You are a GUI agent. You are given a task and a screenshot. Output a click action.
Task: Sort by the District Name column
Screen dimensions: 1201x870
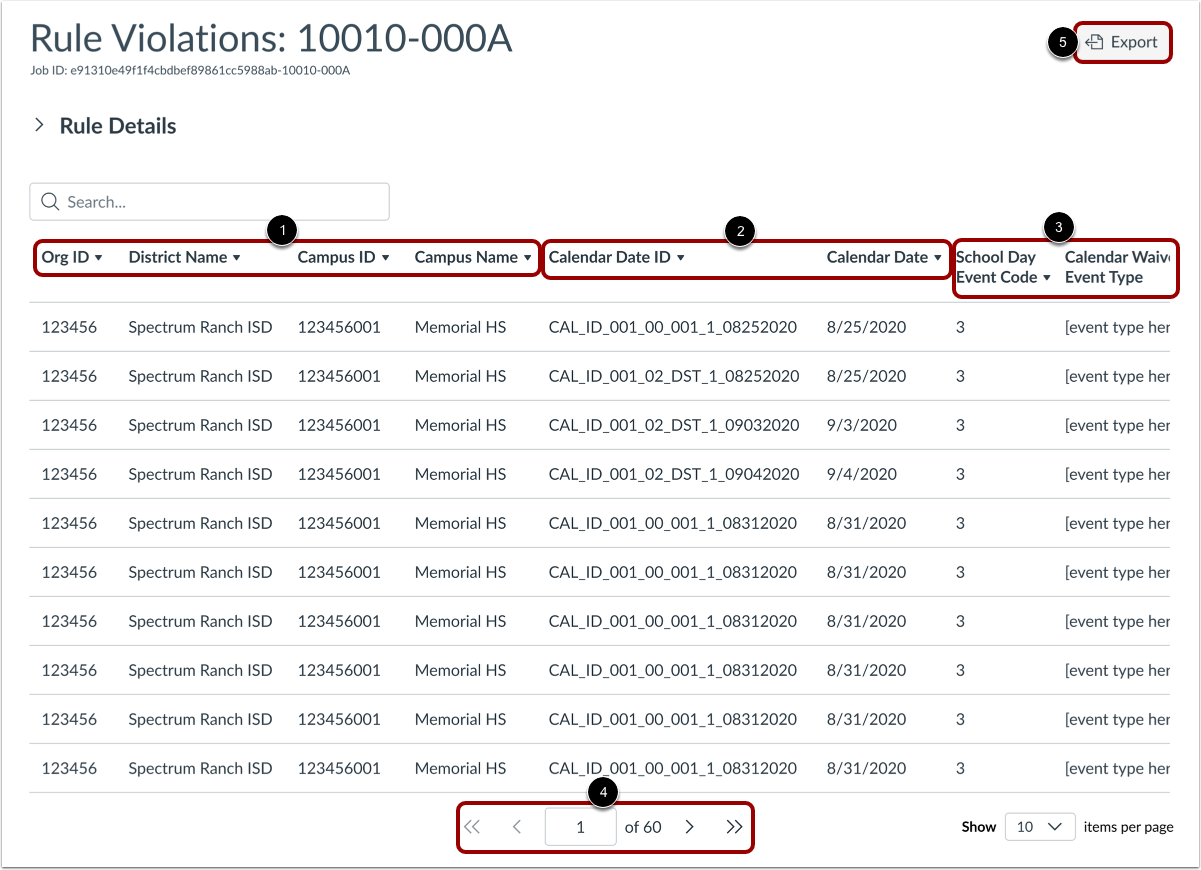coord(185,257)
